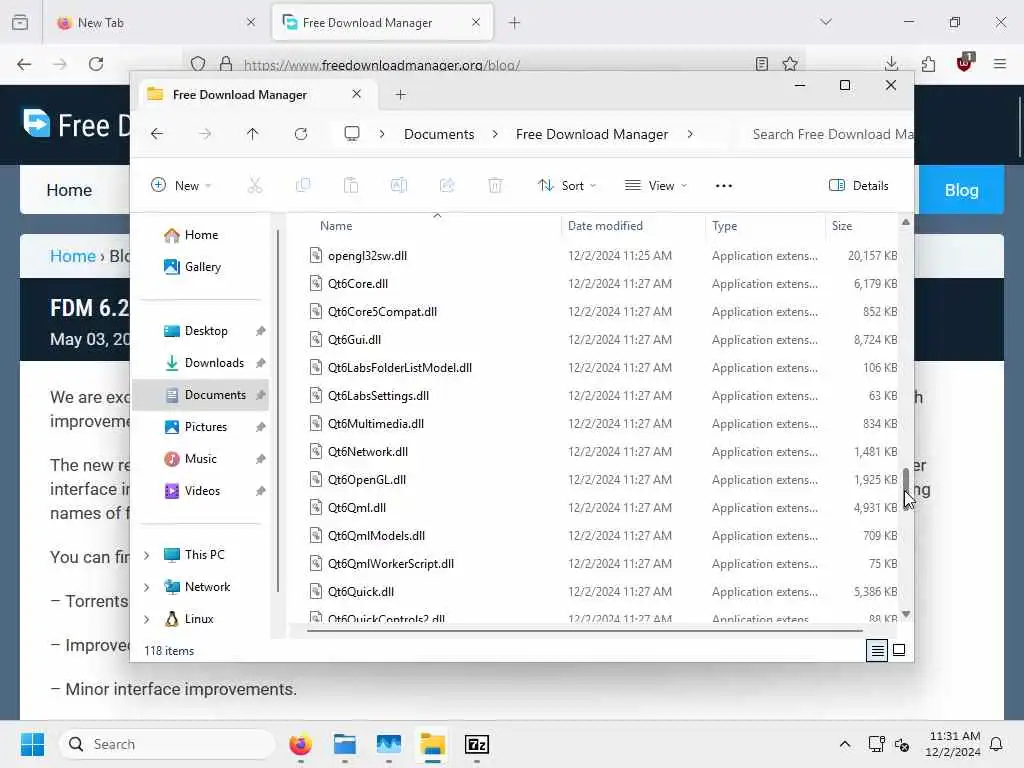Click the horizontal scrollbar in file list
This screenshot has height=768, width=1024.
pos(584,631)
